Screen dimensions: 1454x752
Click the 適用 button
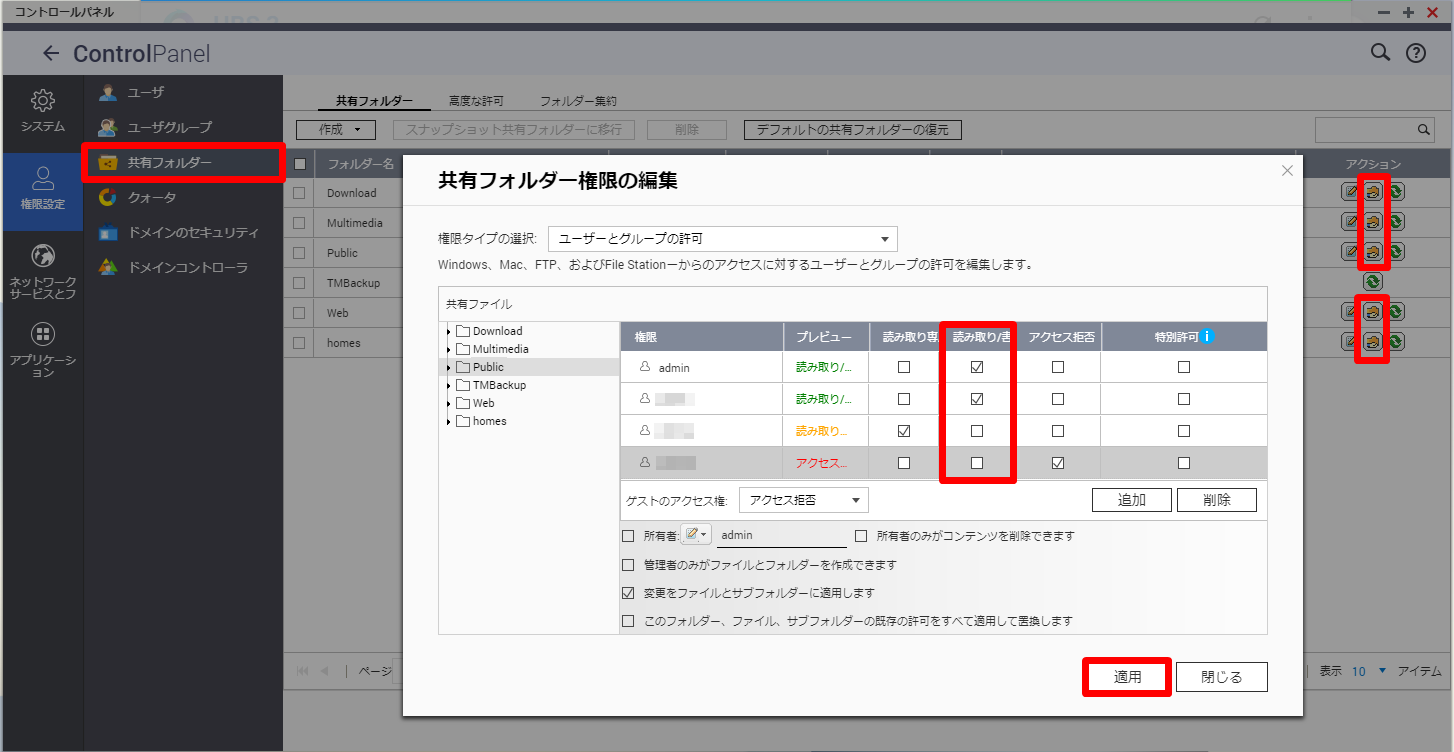coord(1128,677)
